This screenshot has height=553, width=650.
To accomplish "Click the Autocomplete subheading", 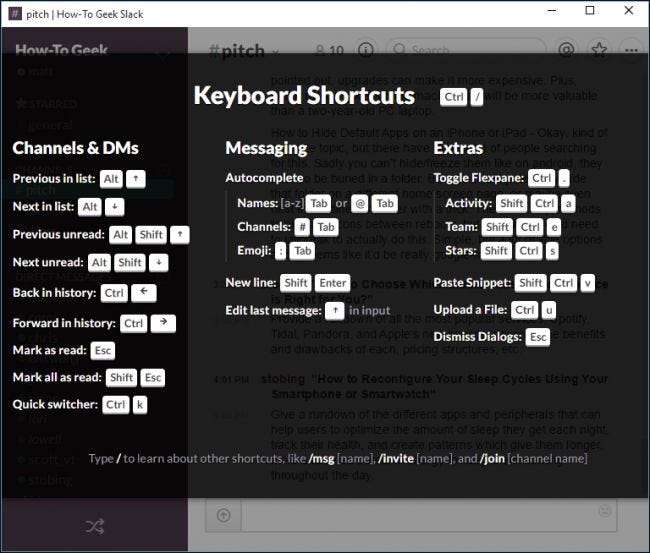I will (264, 178).
